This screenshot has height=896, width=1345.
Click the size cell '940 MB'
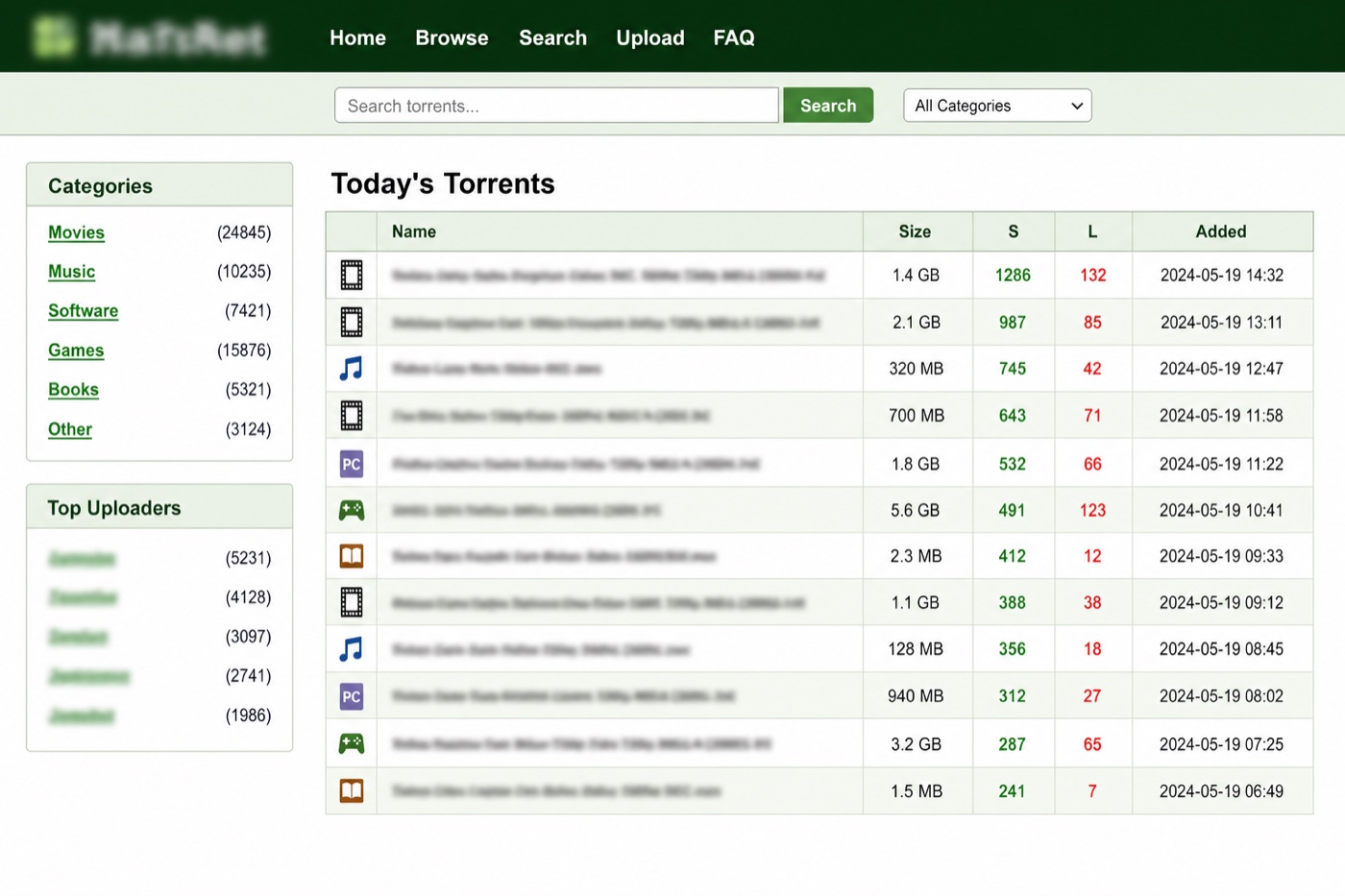916,696
